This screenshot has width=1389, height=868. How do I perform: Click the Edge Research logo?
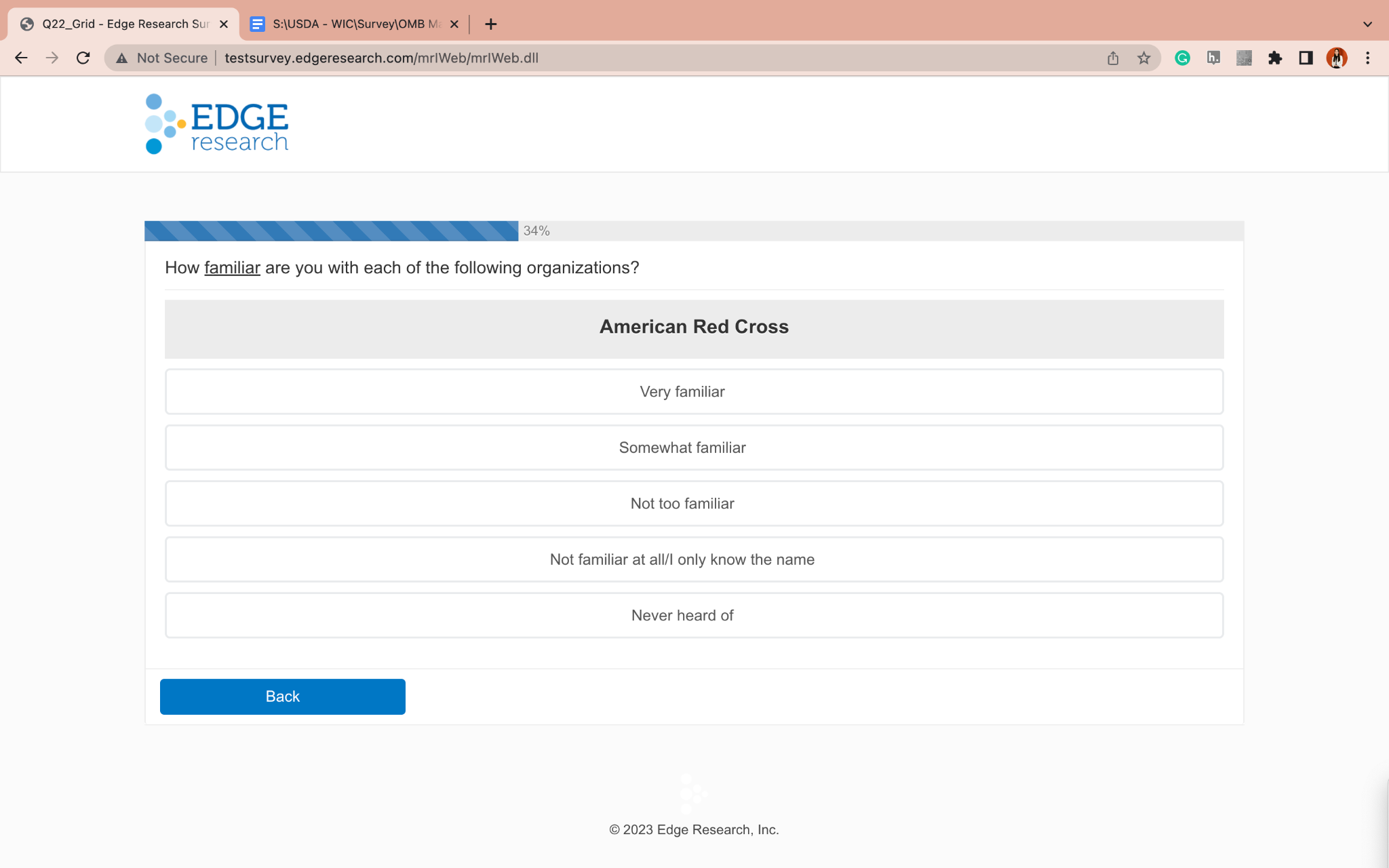(x=217, y=124)
